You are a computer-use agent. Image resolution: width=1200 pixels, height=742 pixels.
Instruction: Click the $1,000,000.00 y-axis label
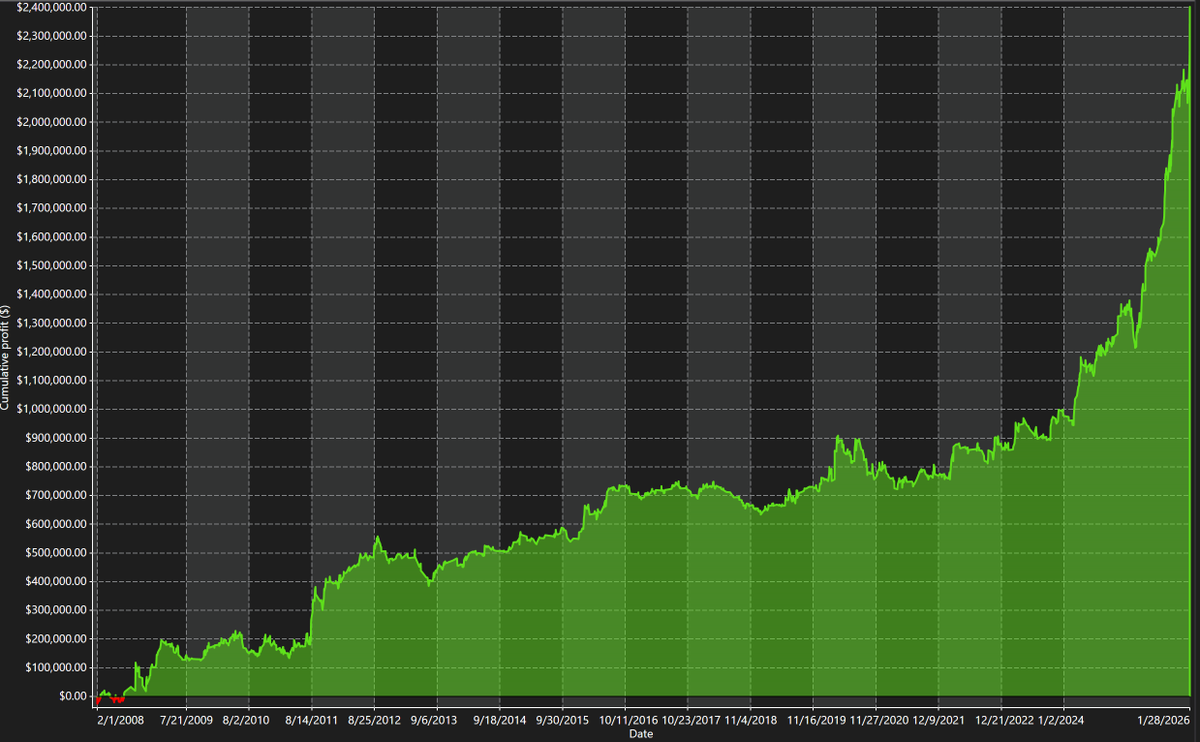point(49,410)
